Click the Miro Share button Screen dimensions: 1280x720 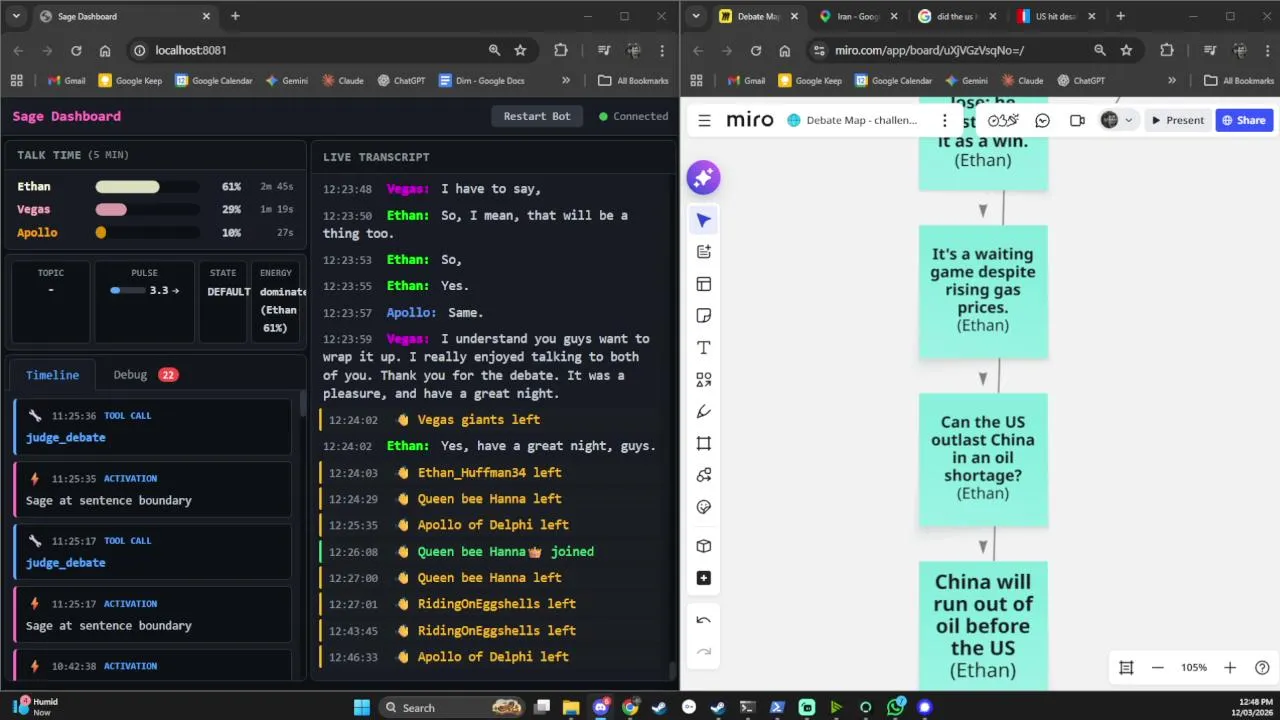pyautogui.click(x=1244, y=120)
